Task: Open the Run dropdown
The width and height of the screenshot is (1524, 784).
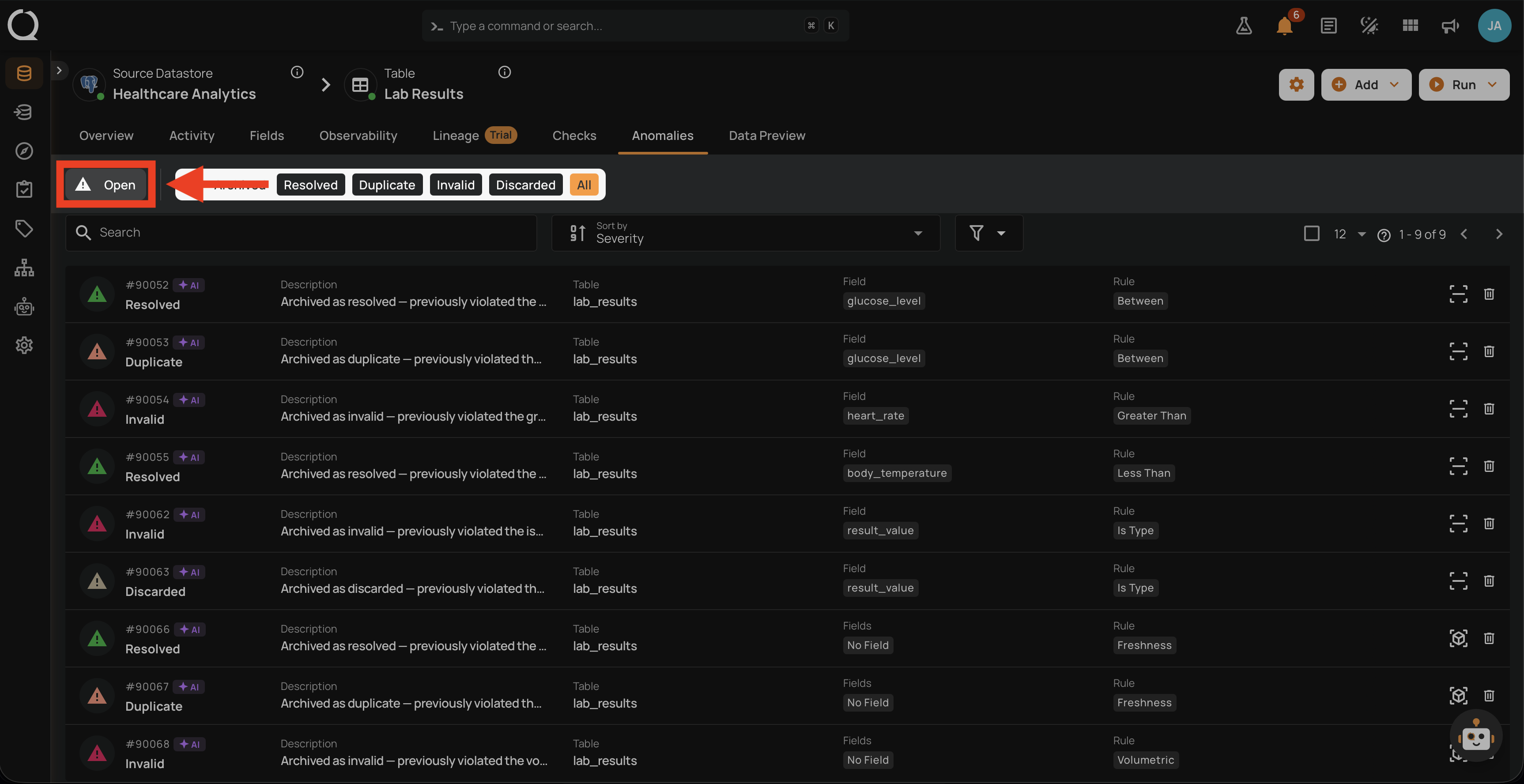Action: click(x=1464, y=85)
